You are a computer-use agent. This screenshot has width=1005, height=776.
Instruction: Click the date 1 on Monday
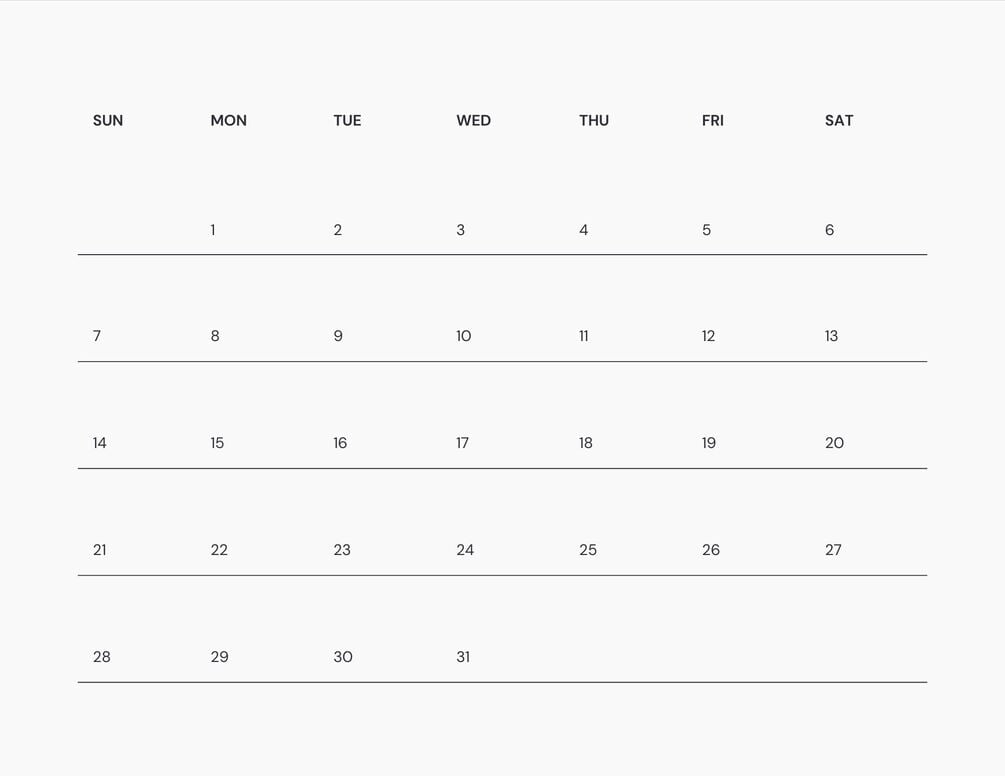coord(213,230)
